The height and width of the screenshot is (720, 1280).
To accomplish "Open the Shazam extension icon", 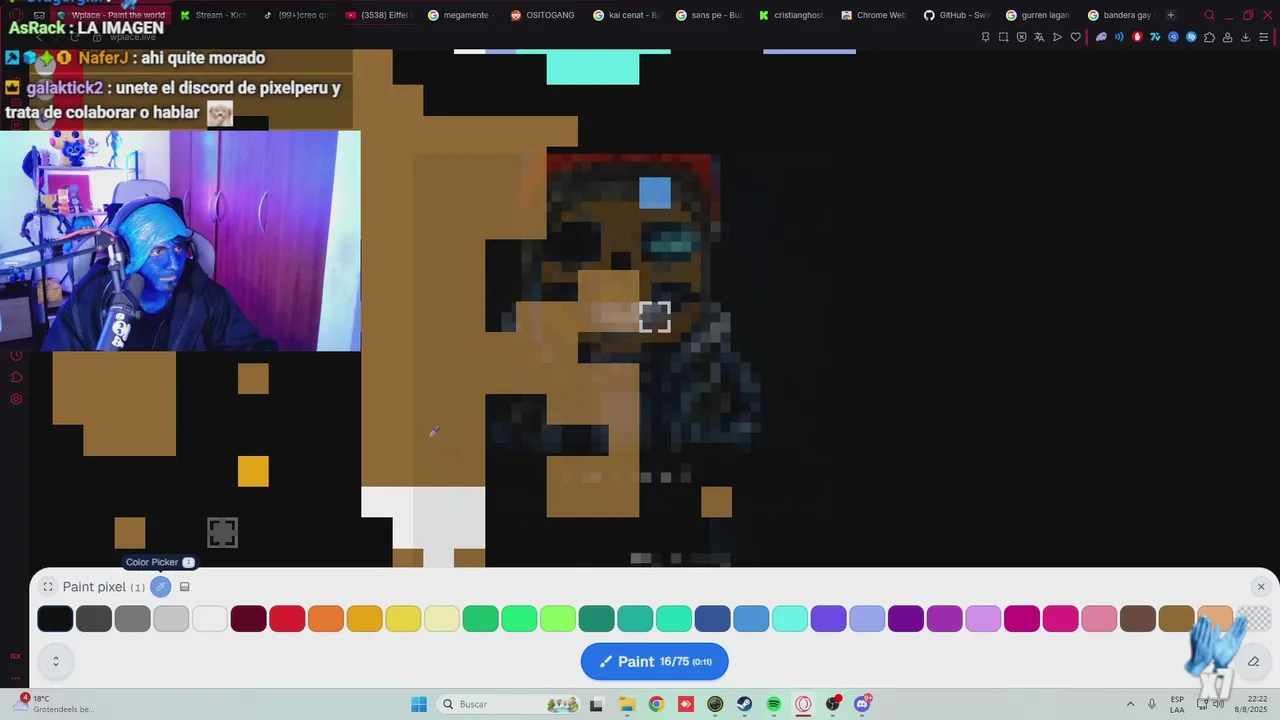I will pos(1191,37).
